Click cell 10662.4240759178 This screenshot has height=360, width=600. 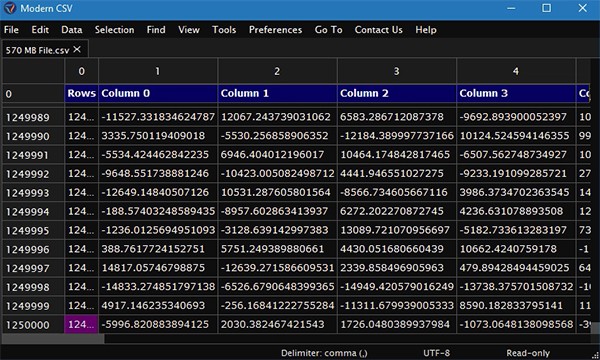point(516,249)
